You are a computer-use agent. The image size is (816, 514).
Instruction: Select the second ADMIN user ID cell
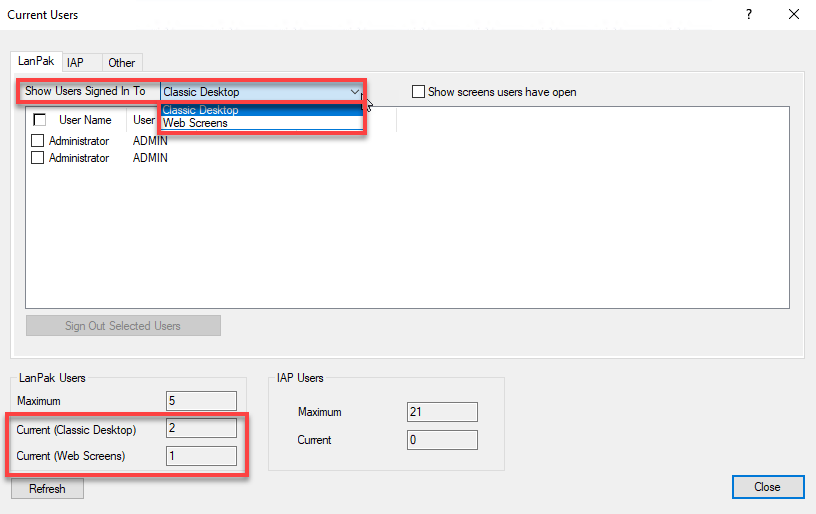150,158
